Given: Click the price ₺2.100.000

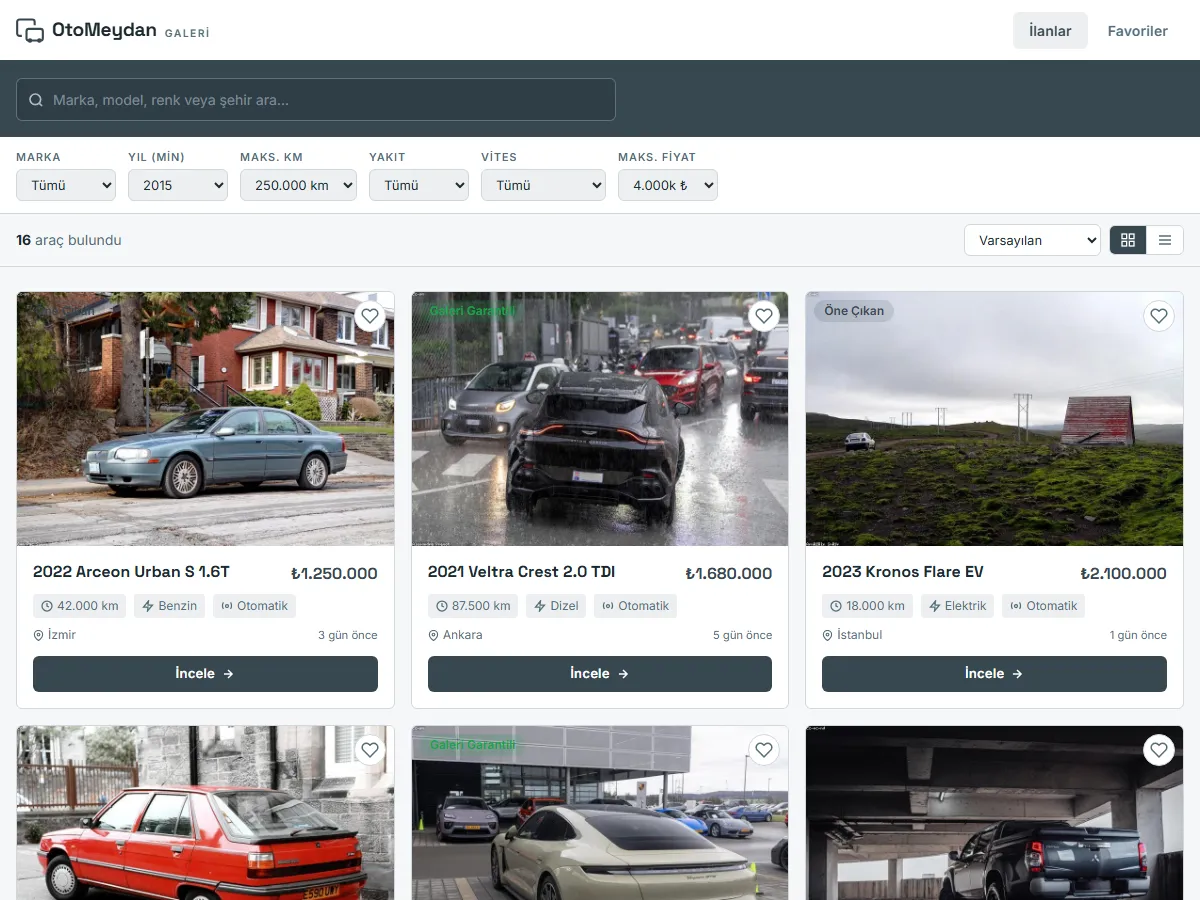Looking at the screenshot, I should coord(1123,574).
